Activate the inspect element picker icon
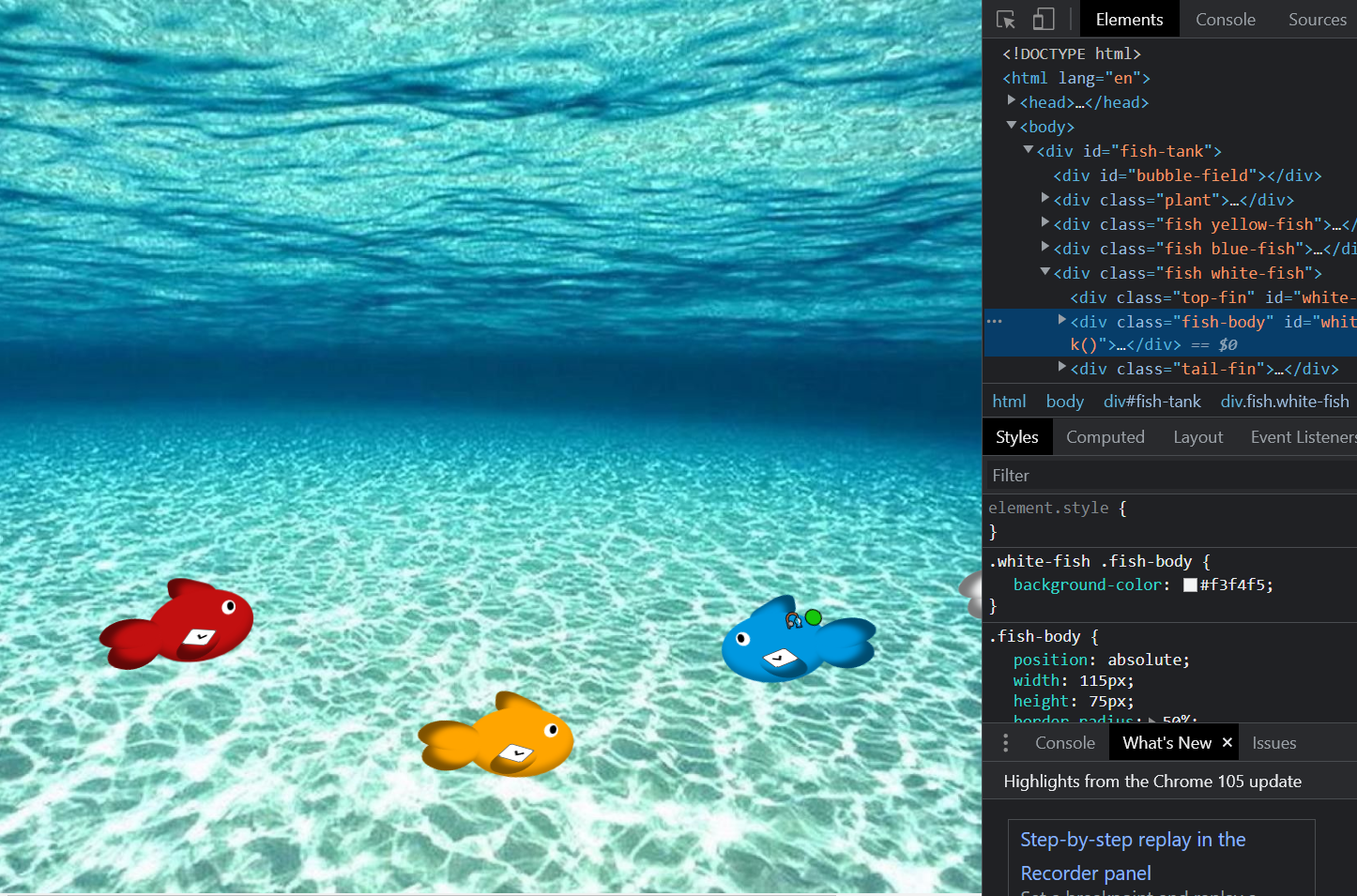 (x=1006, y=20)
